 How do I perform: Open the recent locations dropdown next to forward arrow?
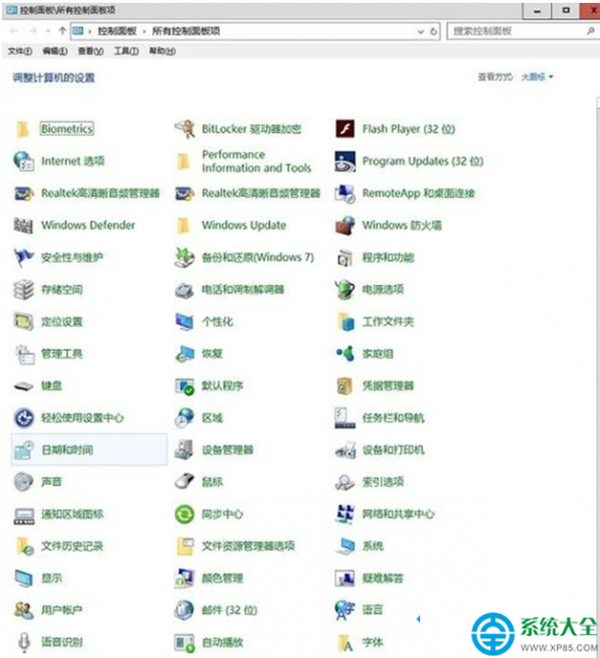coord(48,31)
